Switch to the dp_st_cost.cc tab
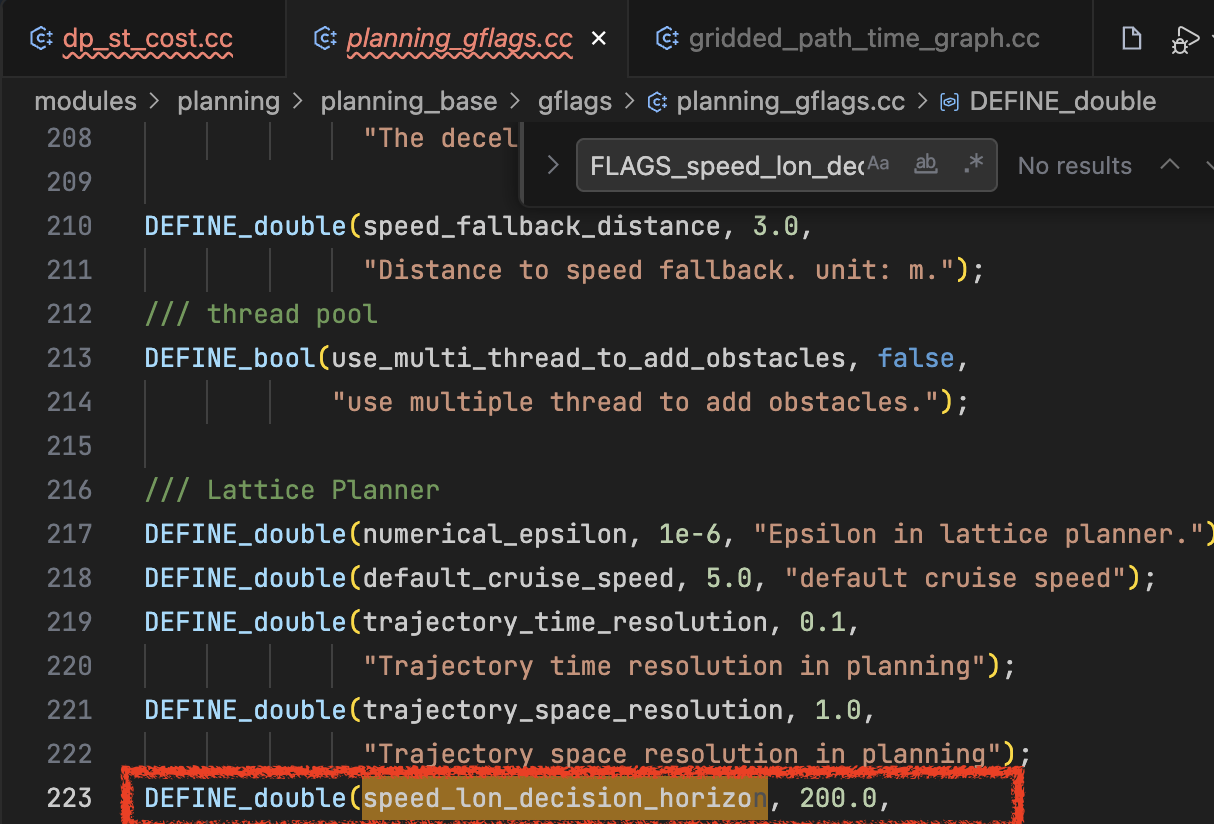This screenshot has width=1214, height=824. 147,39
